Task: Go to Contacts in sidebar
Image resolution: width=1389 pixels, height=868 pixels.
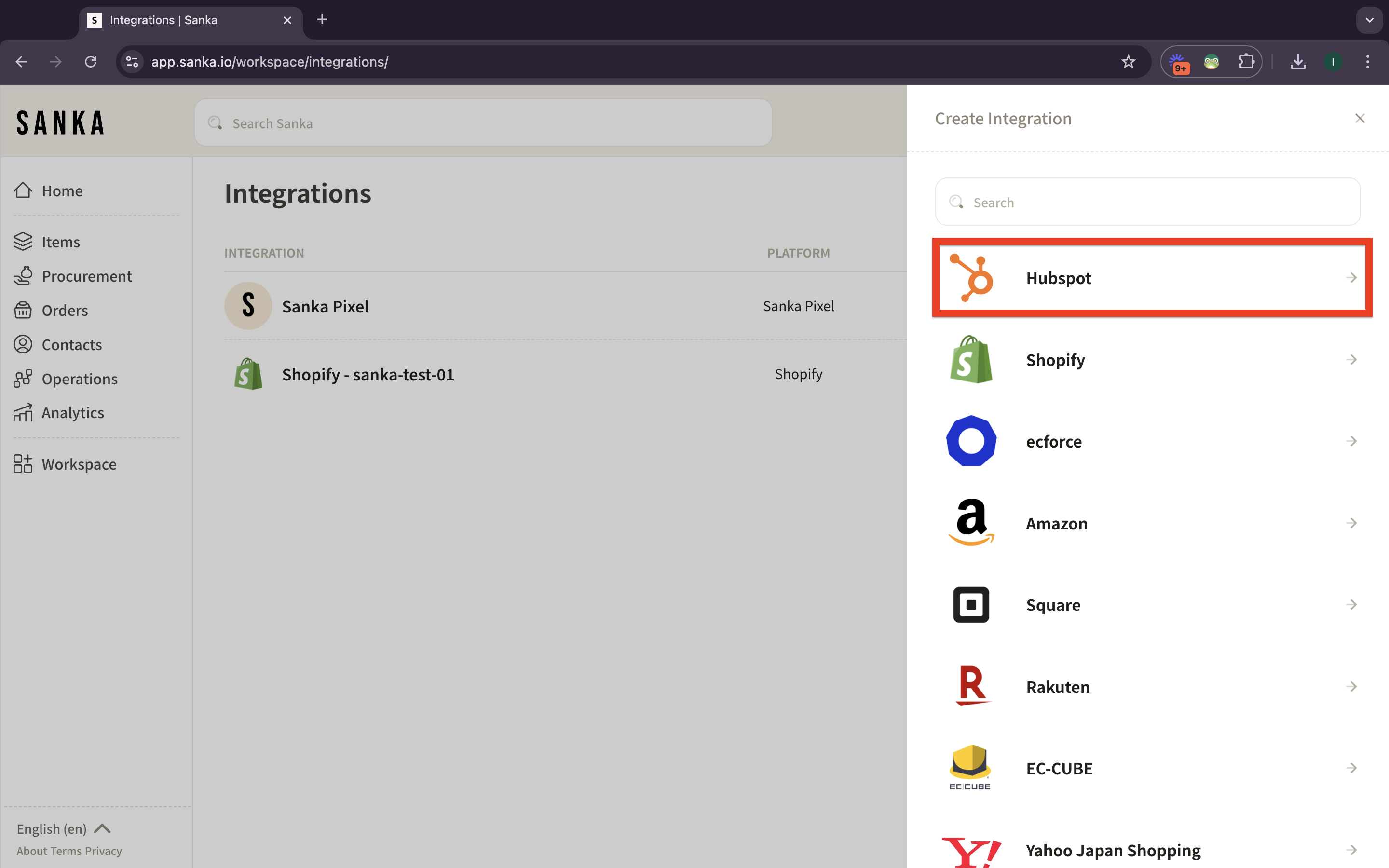Action: tap(72, 344)
